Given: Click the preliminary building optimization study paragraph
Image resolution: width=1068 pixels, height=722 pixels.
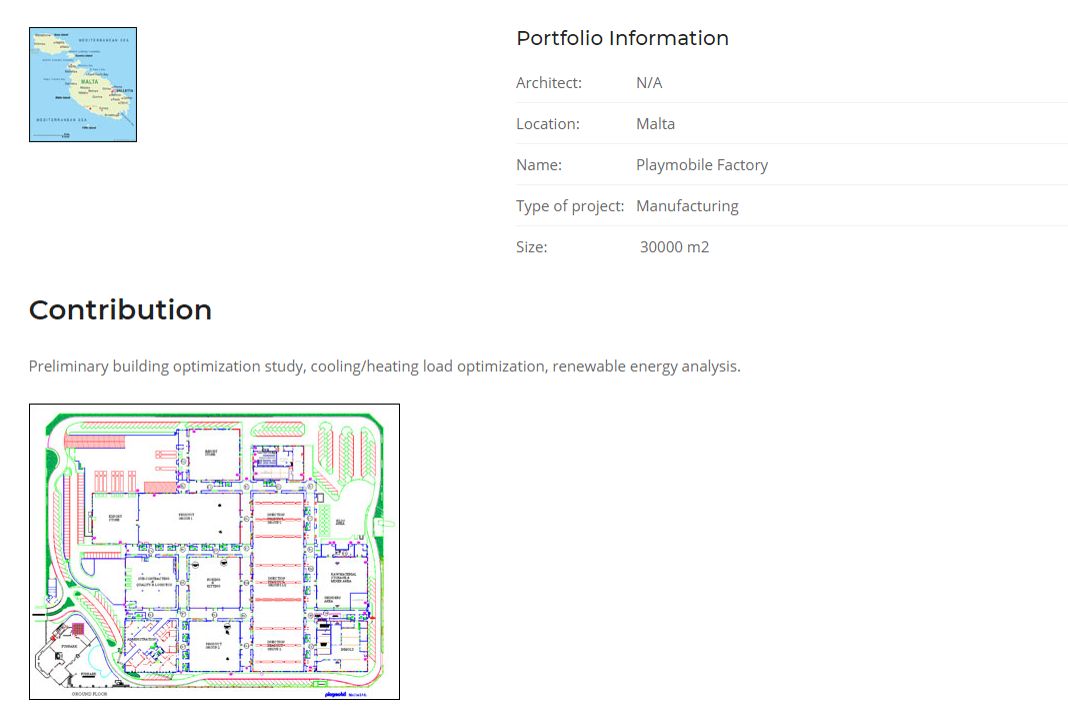Looking at the screenshot, I should (x=385, y=366).
